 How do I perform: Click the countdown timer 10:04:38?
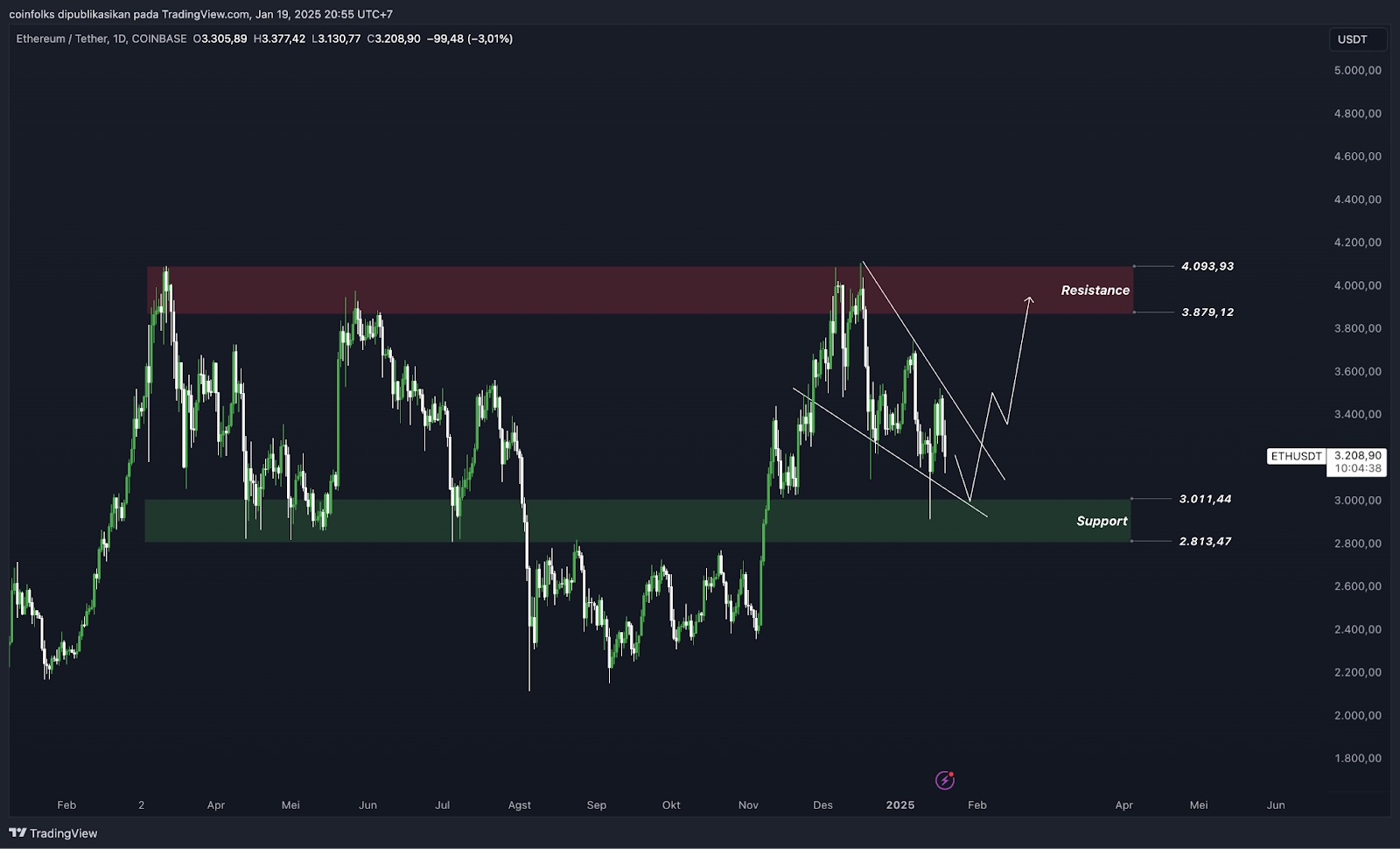[1358, 468]
